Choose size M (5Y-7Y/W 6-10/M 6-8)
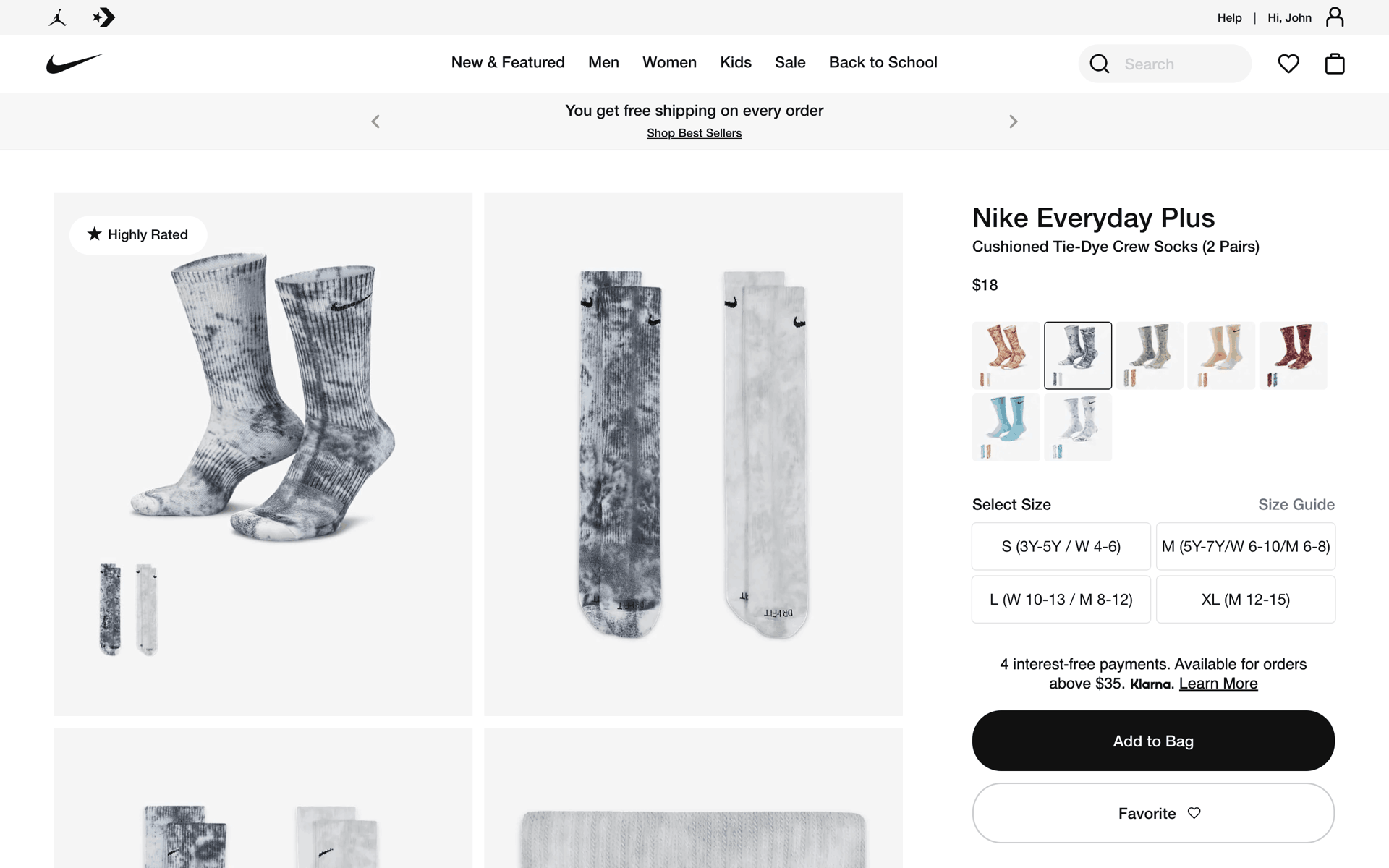 [1246, 546]
